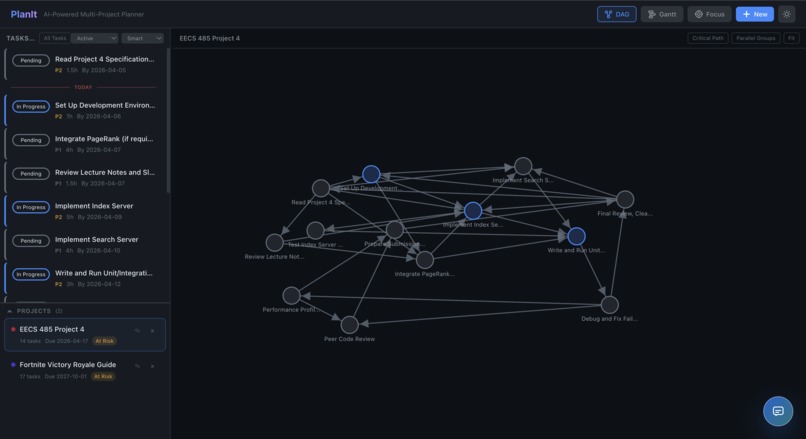Click Pending status of Integrate PageRank task
The height and width of the screenshot is (439, 806).
(31, 140)
